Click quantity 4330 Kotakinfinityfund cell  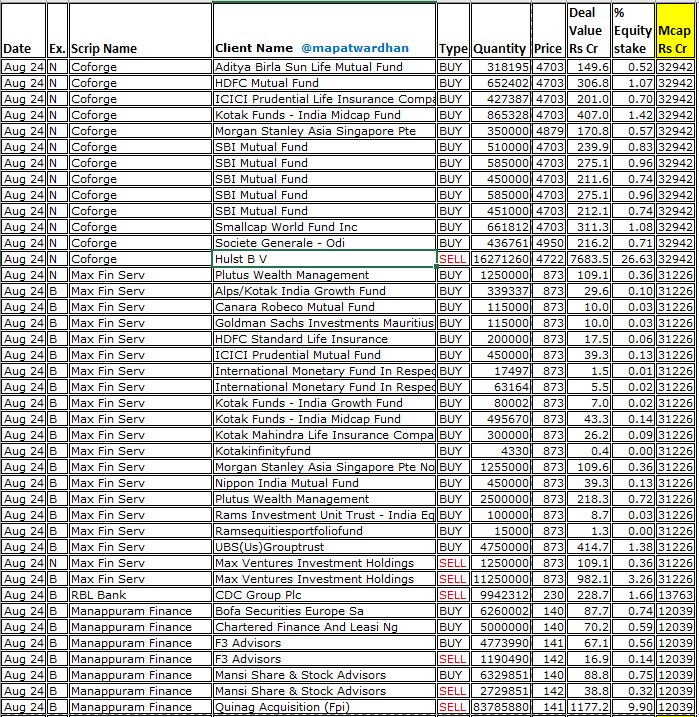[x=501, y=451]
